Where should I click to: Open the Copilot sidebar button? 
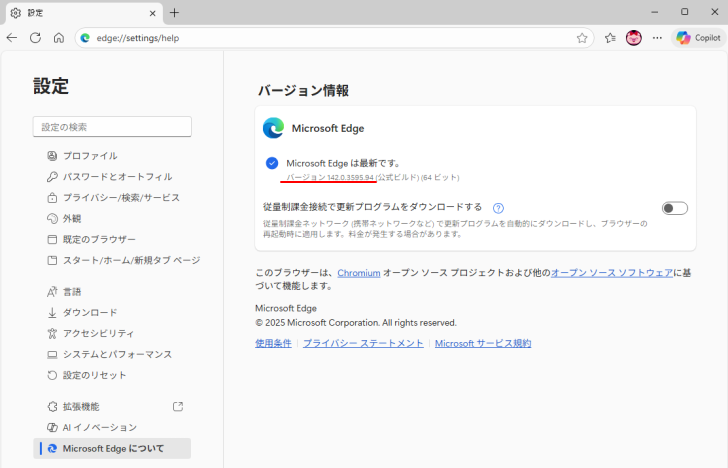click(698, 38)
